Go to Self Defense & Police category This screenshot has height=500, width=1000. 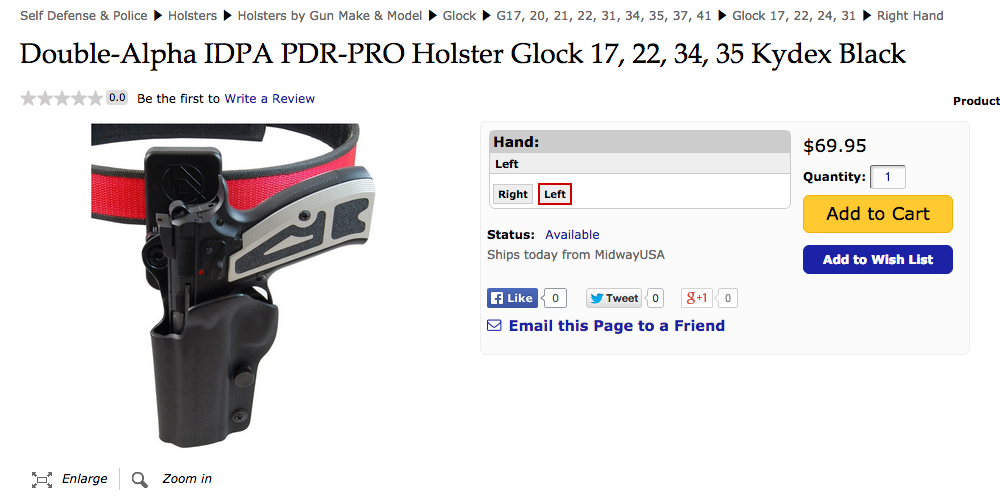tap(84, 15)
